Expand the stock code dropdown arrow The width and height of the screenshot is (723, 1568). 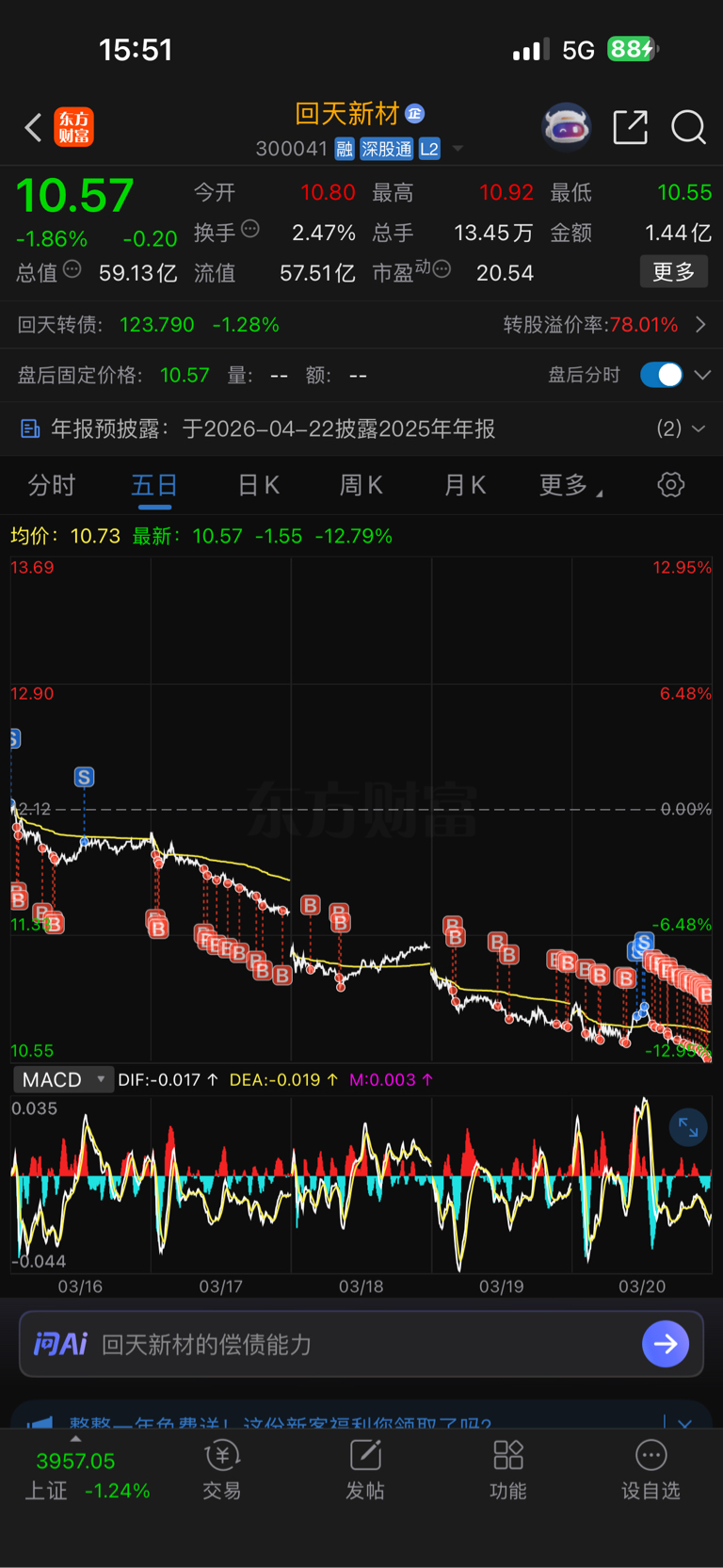click(458, 149)
